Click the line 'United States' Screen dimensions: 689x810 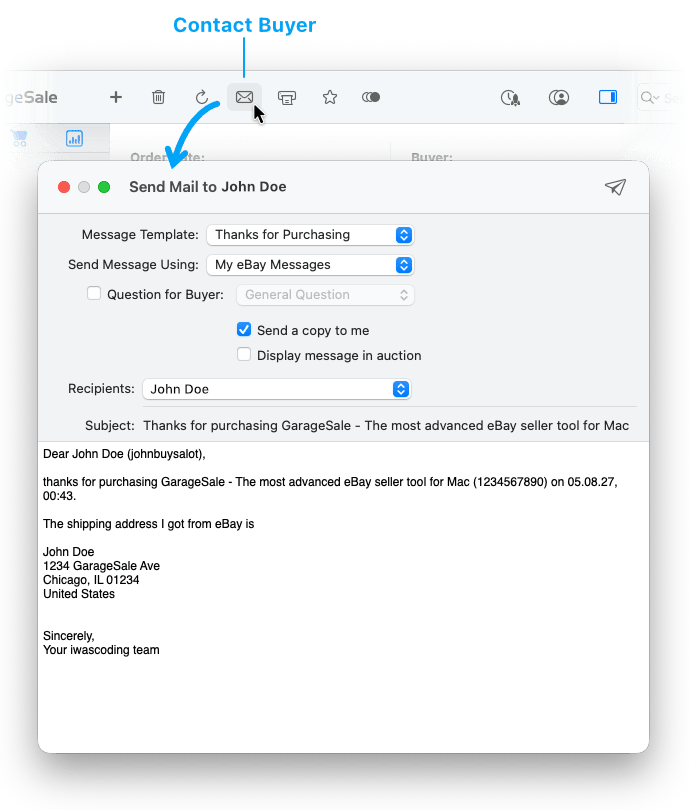(x=79, y=594)
